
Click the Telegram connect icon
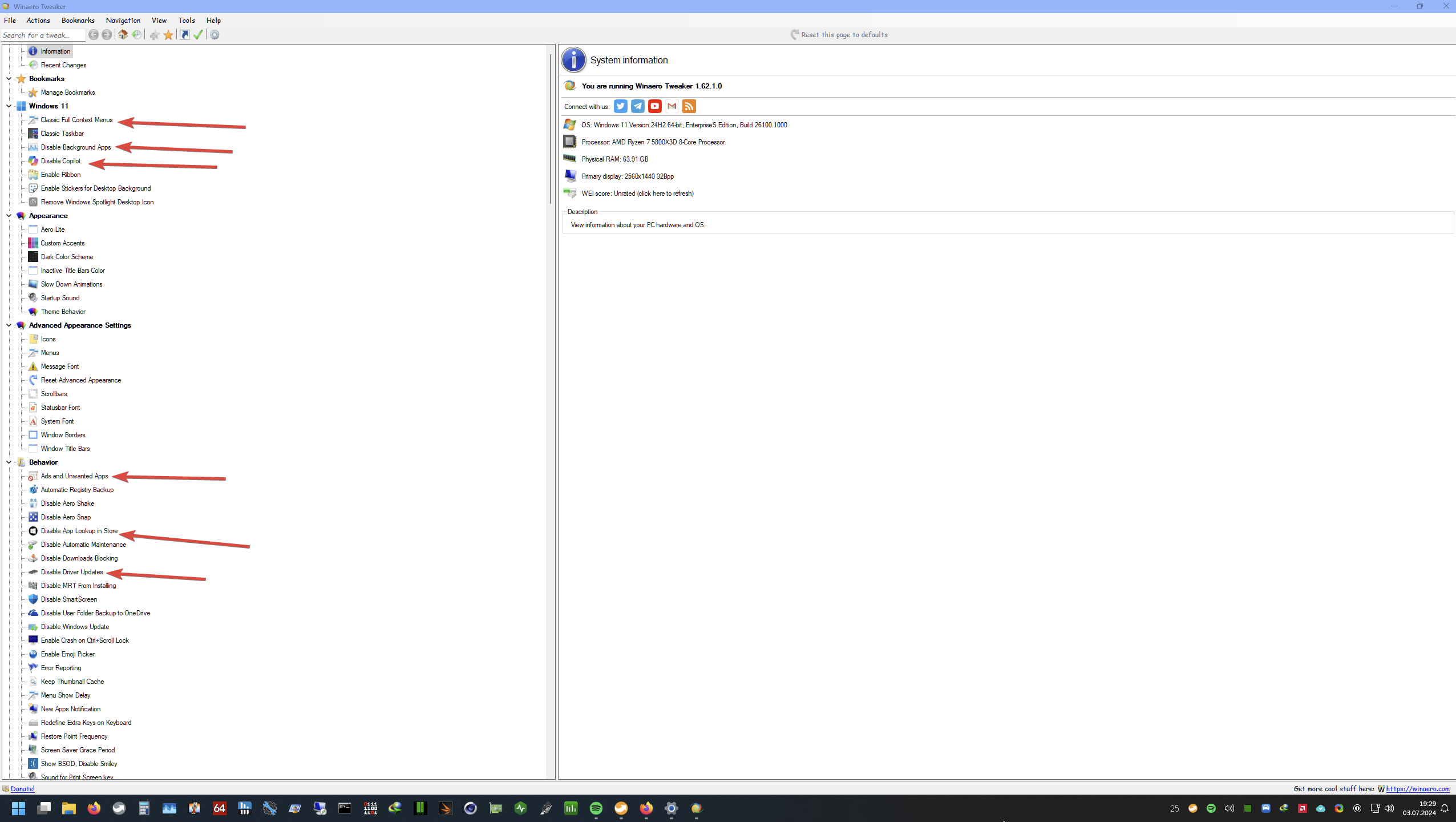coord(638,106)
